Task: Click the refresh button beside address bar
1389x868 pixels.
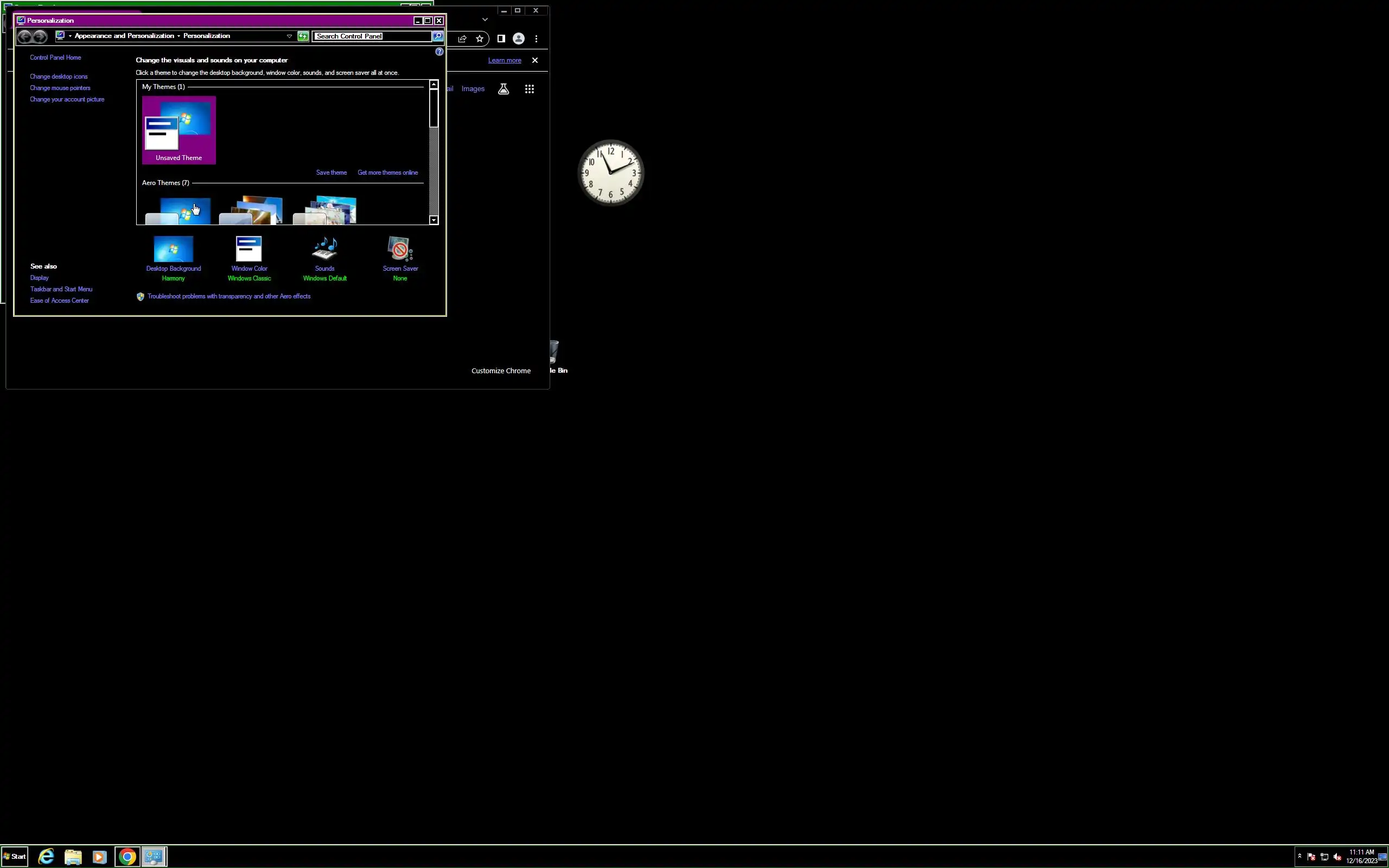Action: (x=303, y=36)
